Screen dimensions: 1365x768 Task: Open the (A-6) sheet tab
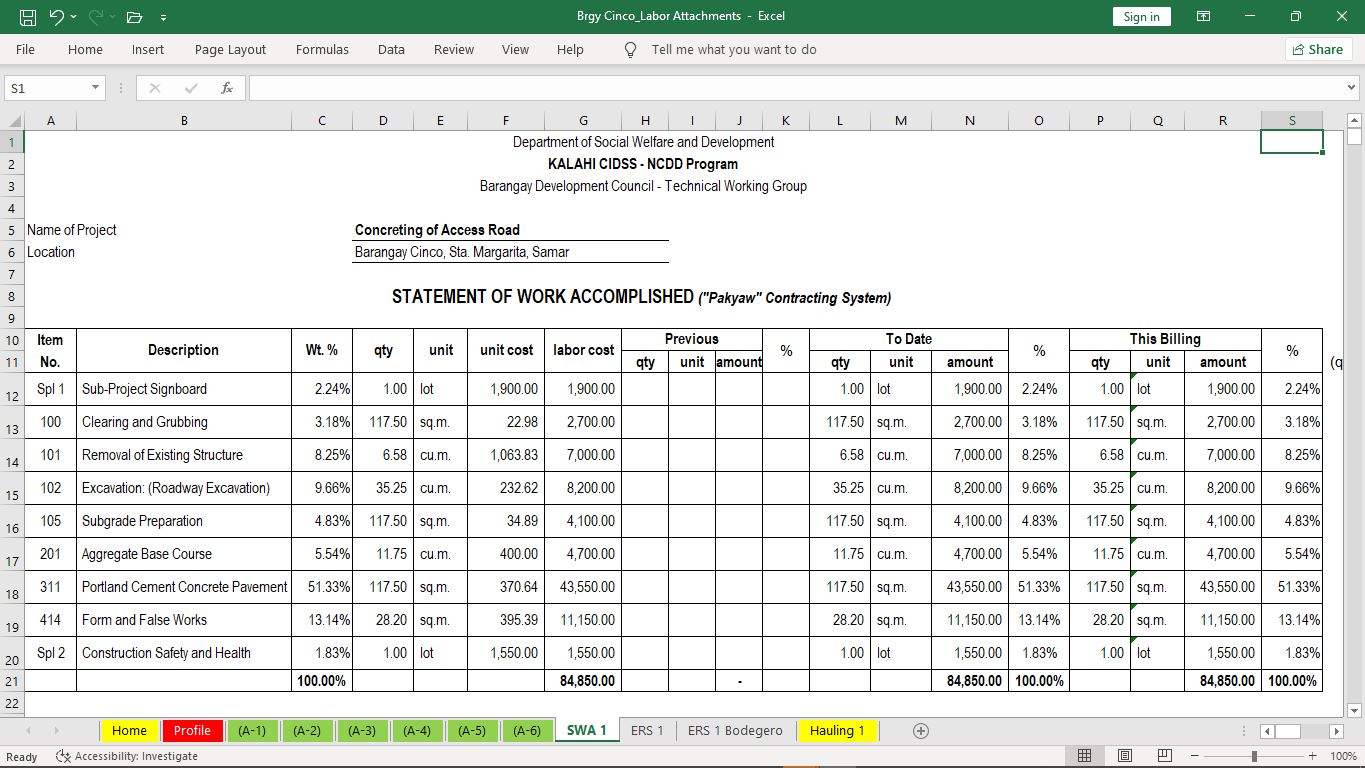[x=526, y=731]
